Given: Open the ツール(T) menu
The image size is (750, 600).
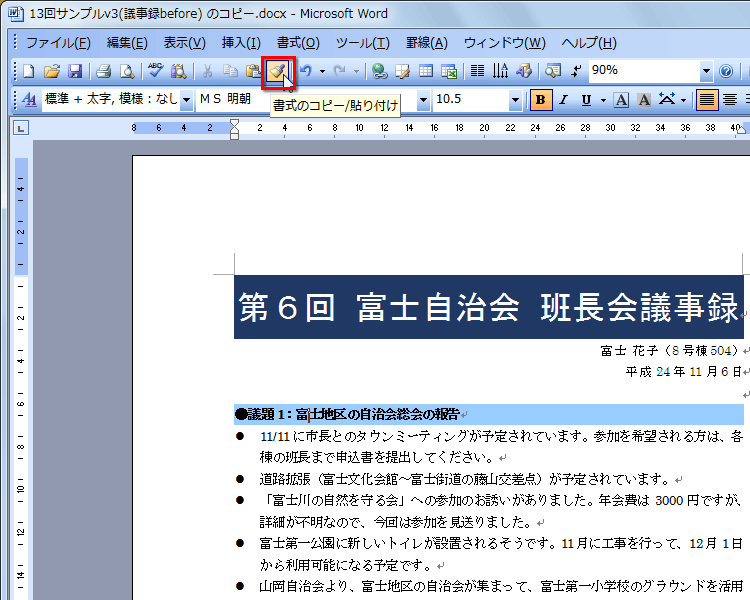Looking at the screenshot, I should click(x=363, y=43).
